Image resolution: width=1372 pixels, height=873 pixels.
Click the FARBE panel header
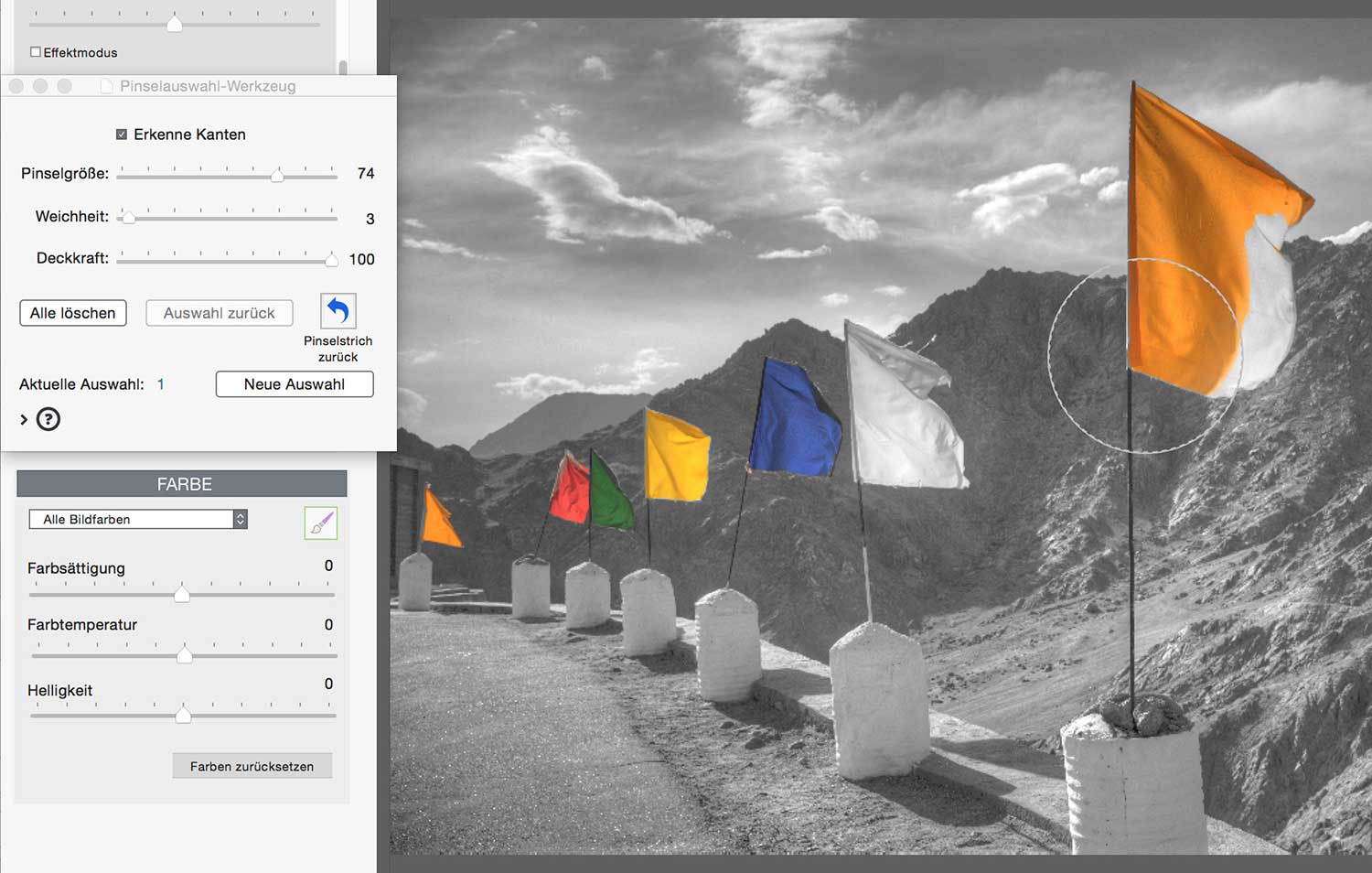pos(182,484)
